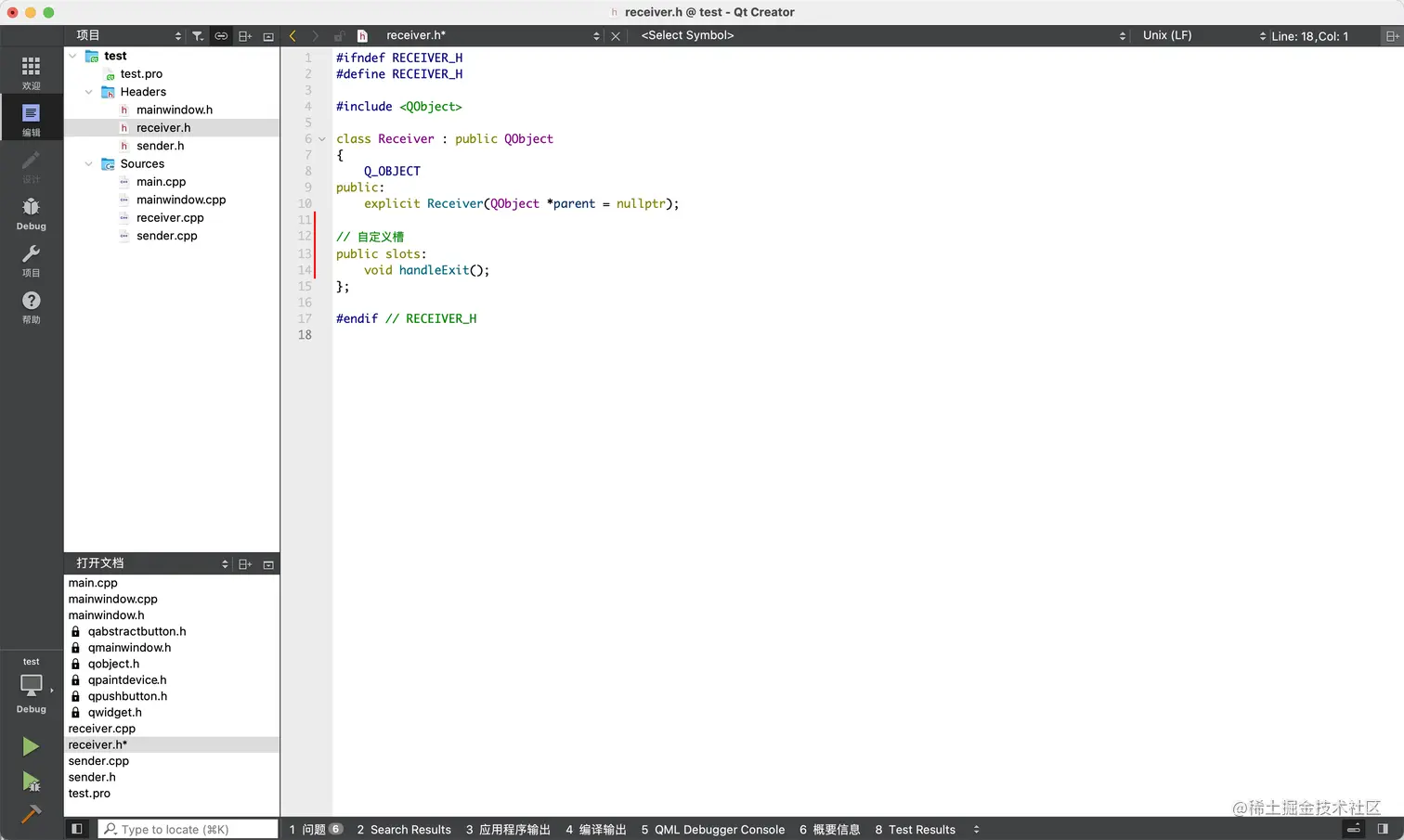Open the receiver.h* file selector dropdown

coord(492,35)
